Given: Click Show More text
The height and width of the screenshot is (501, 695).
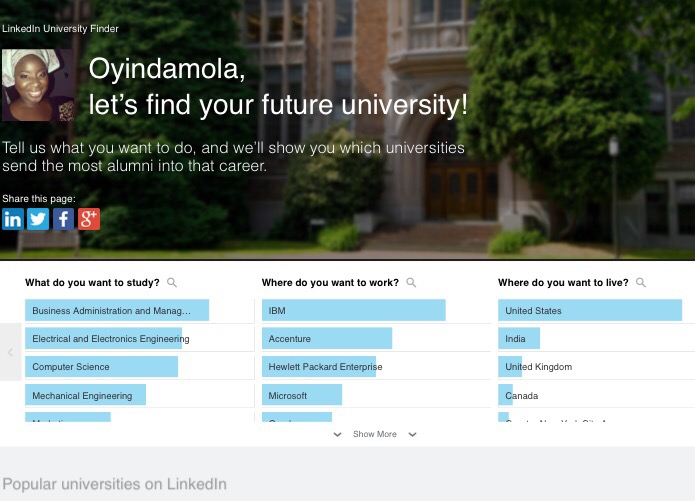Looking at the screenshot, I should 374,435.
